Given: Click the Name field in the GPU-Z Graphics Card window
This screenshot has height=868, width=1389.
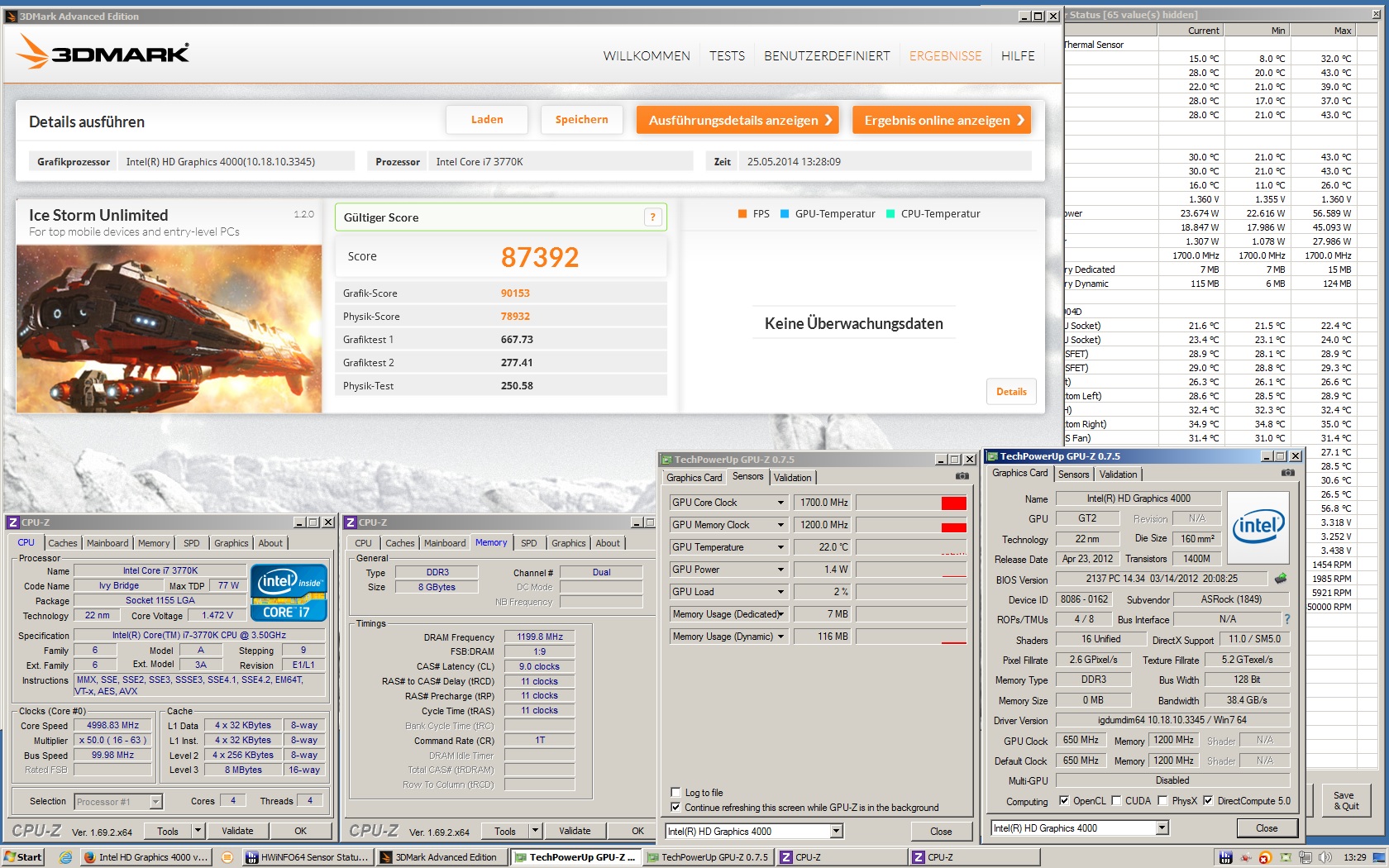Looking at the screenshot, I should [x=1138, y=498].
